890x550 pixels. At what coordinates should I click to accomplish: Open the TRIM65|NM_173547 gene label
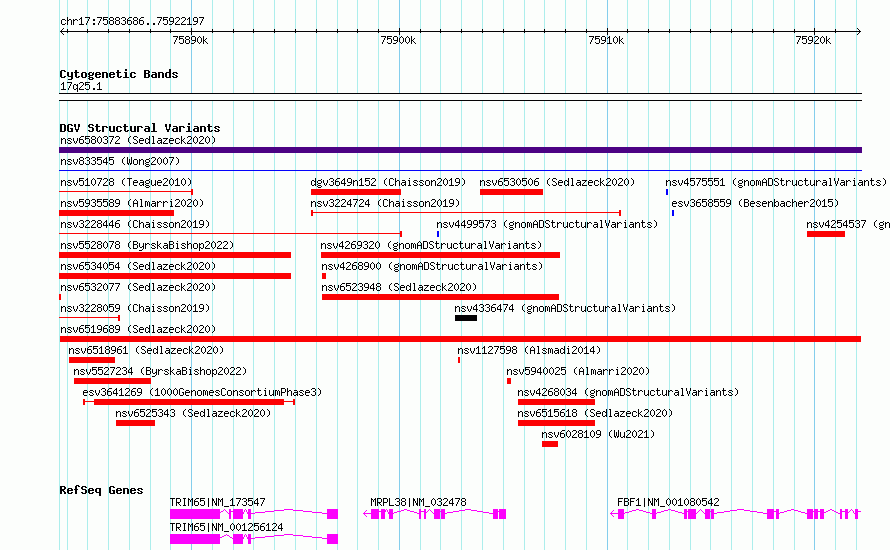click(217, 502)
